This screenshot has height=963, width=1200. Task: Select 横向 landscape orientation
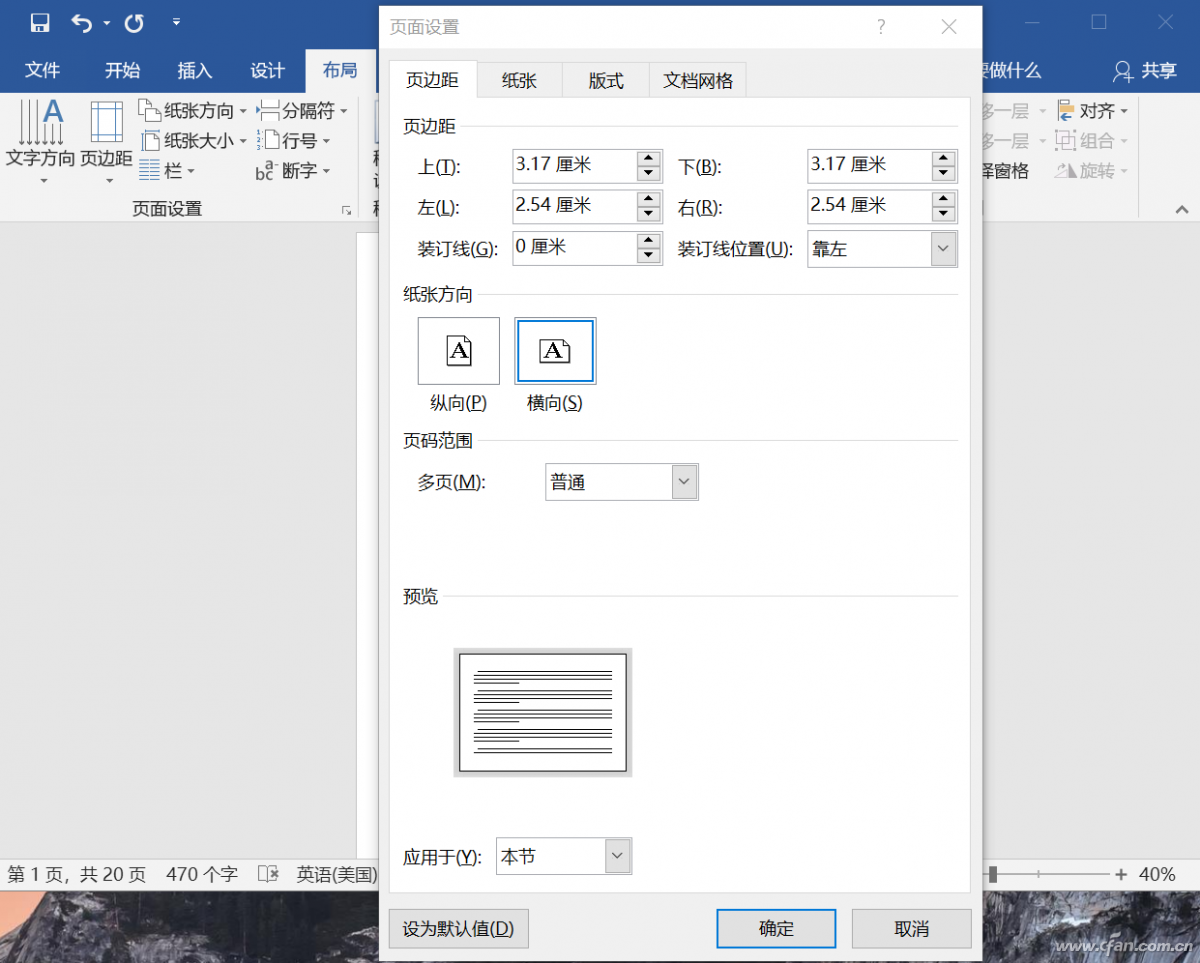pos(555,351)
